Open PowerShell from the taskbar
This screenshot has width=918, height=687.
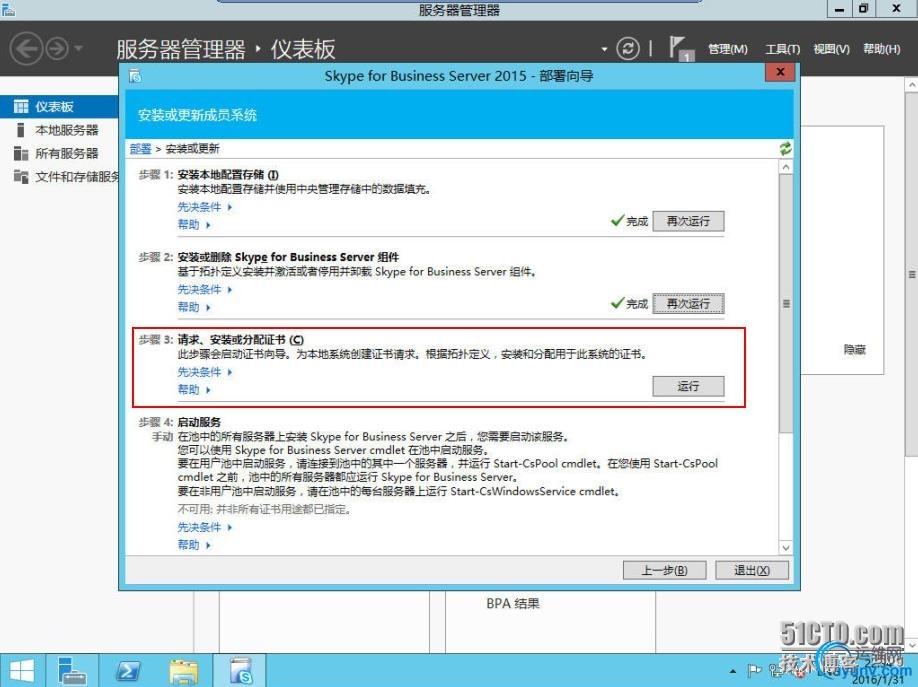click(x=127, y=671)
